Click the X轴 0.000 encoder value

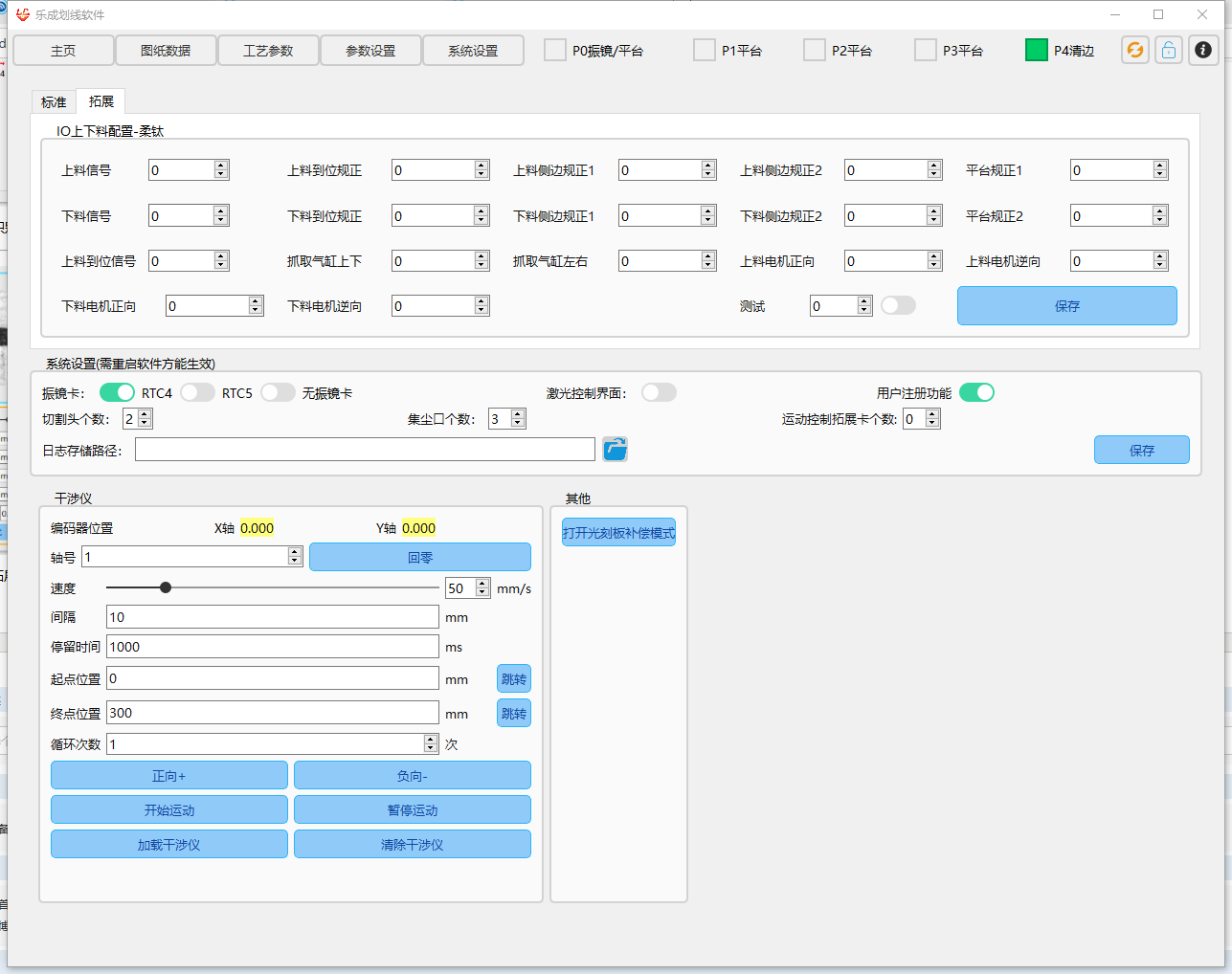pos(257,528)
